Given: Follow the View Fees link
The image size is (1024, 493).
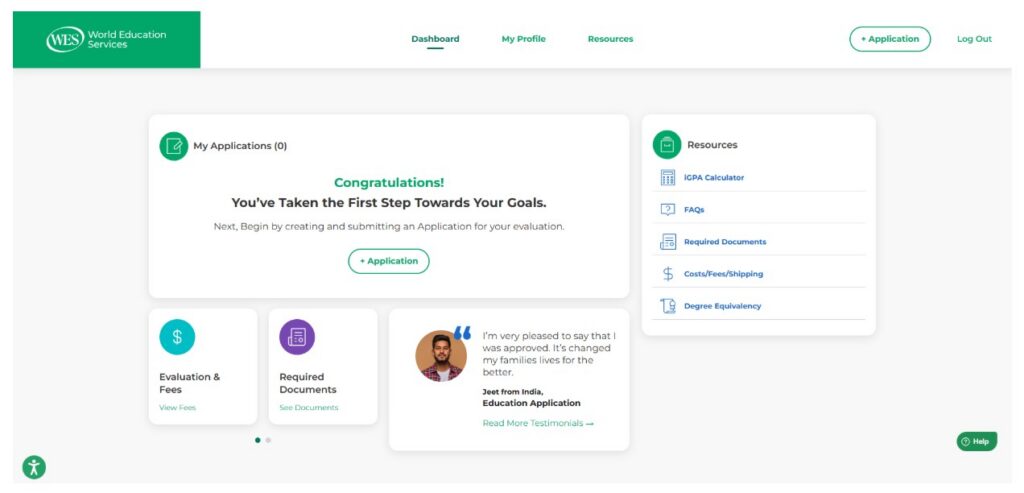Looking at the screenshot, I should pos(177,408).
